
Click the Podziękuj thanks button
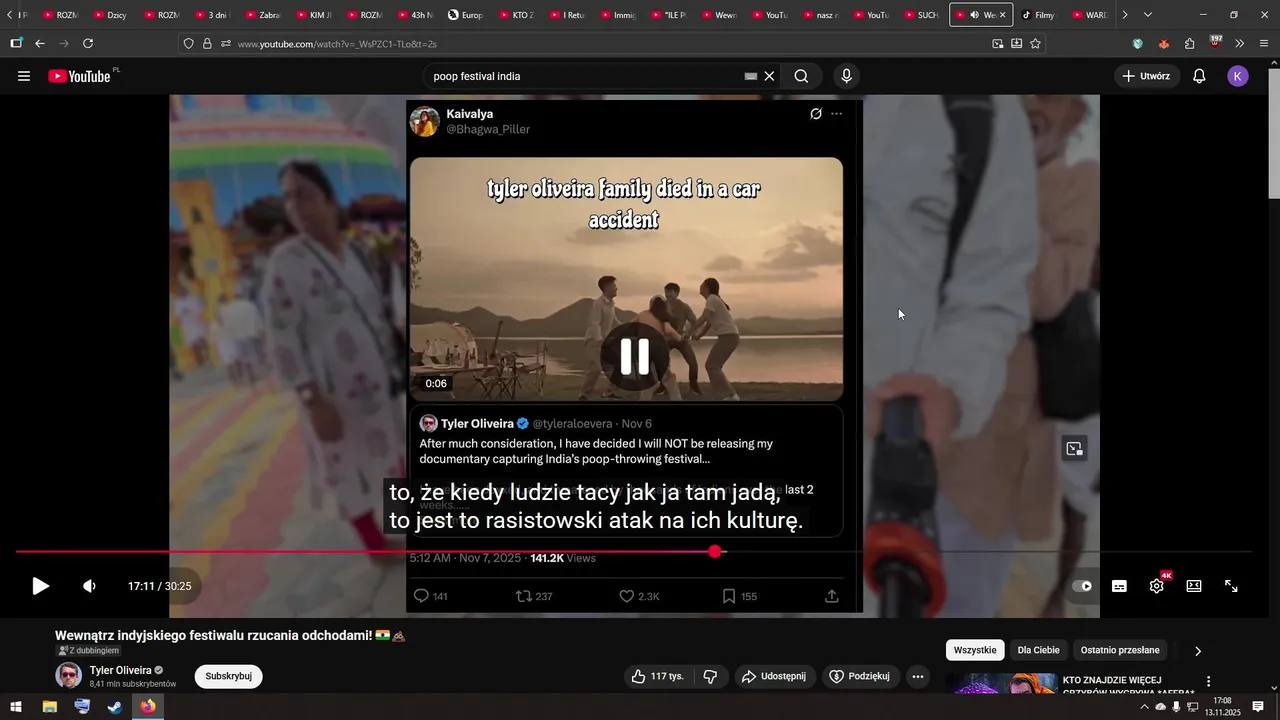[x=859, y=677]
